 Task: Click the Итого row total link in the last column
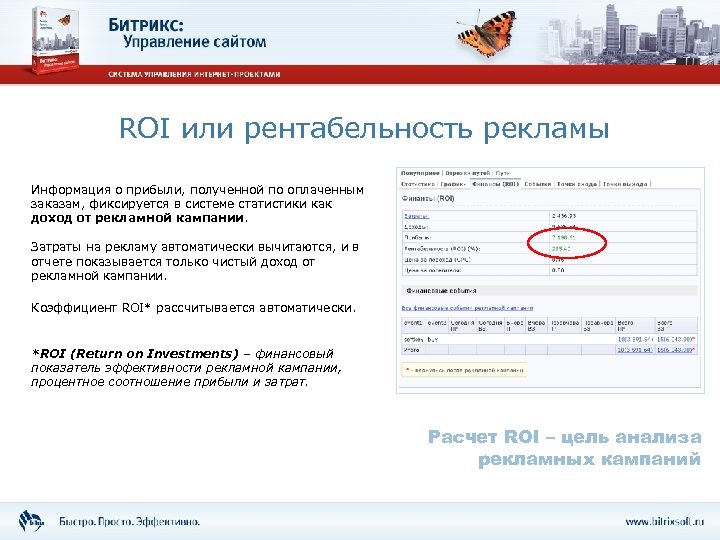[675, 350]
